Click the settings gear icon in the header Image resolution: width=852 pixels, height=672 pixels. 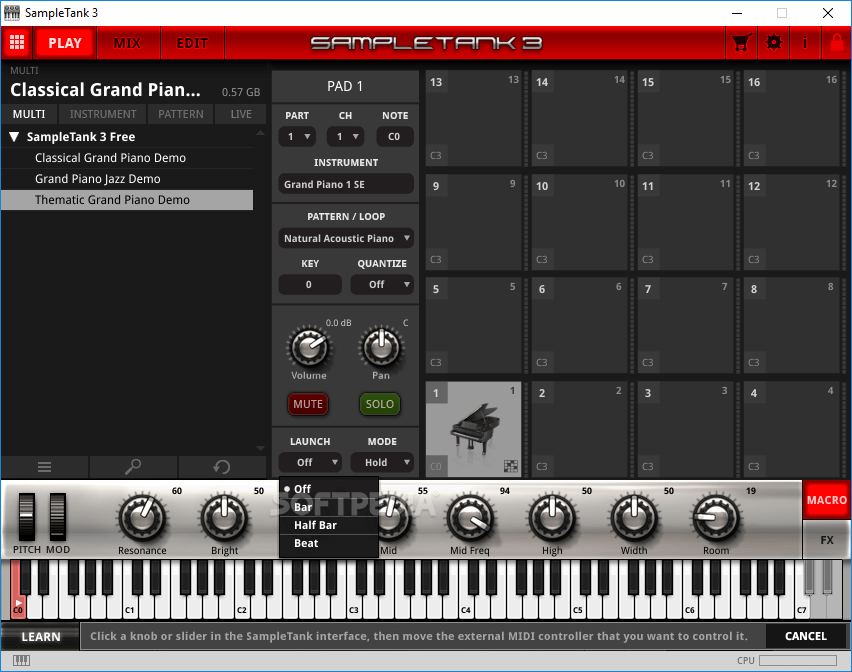tap(772, 43)
